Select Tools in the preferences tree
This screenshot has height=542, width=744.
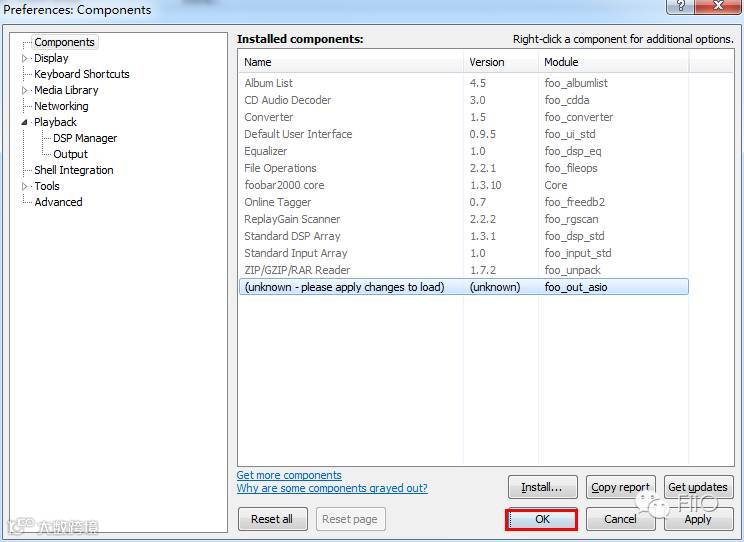[46, 186]
